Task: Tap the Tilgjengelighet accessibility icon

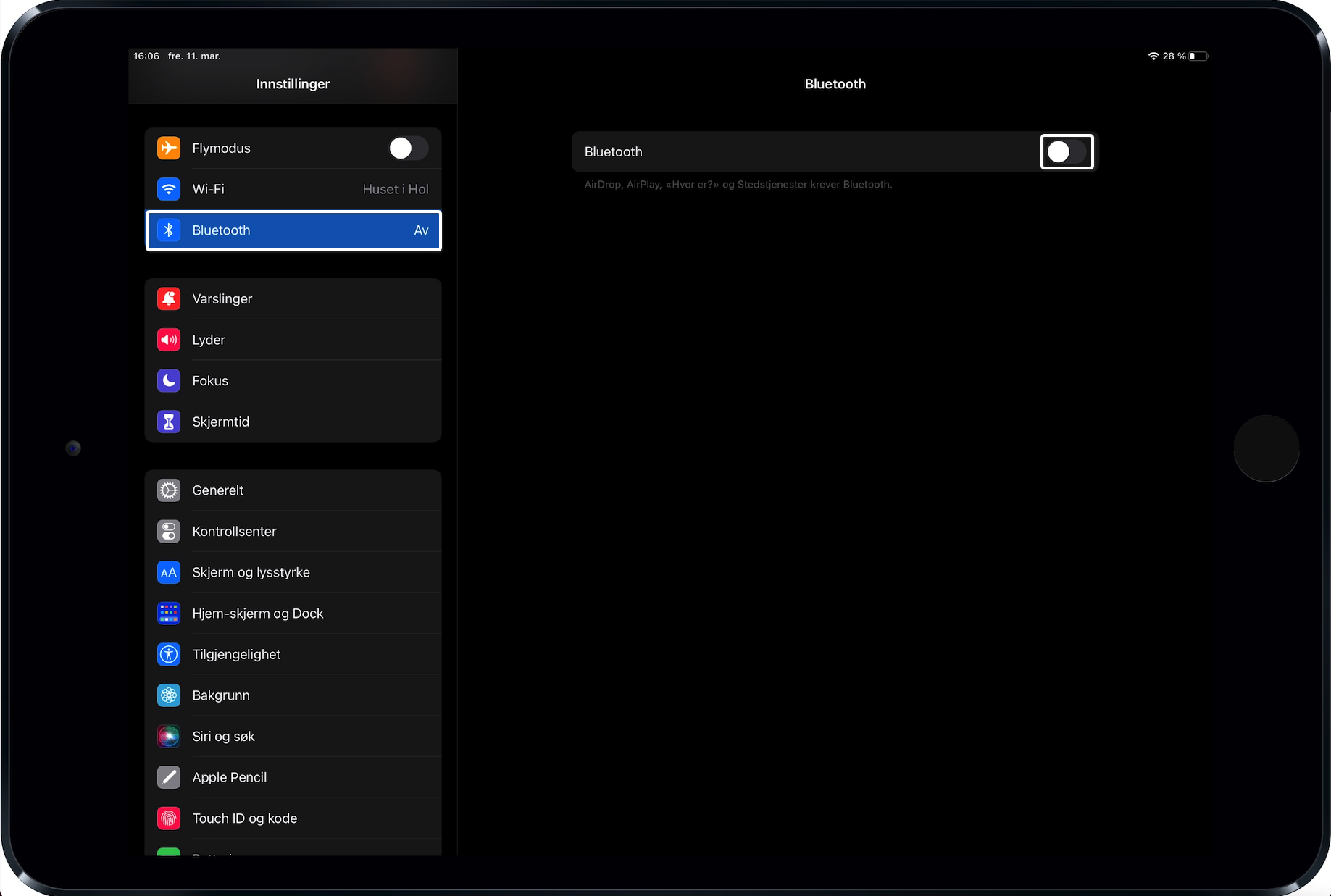Action: 169,654
